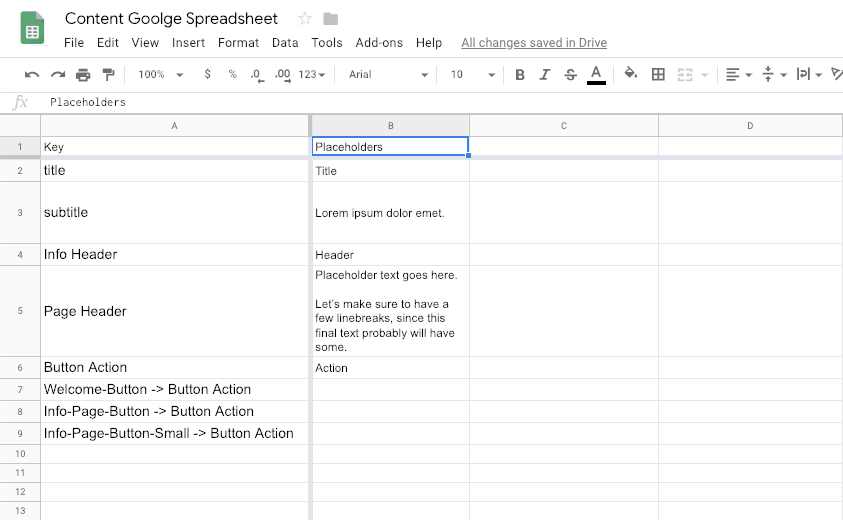Select the Page Header cell
The width and height of the screenshot is (843, 520).
tap(174, 311)
